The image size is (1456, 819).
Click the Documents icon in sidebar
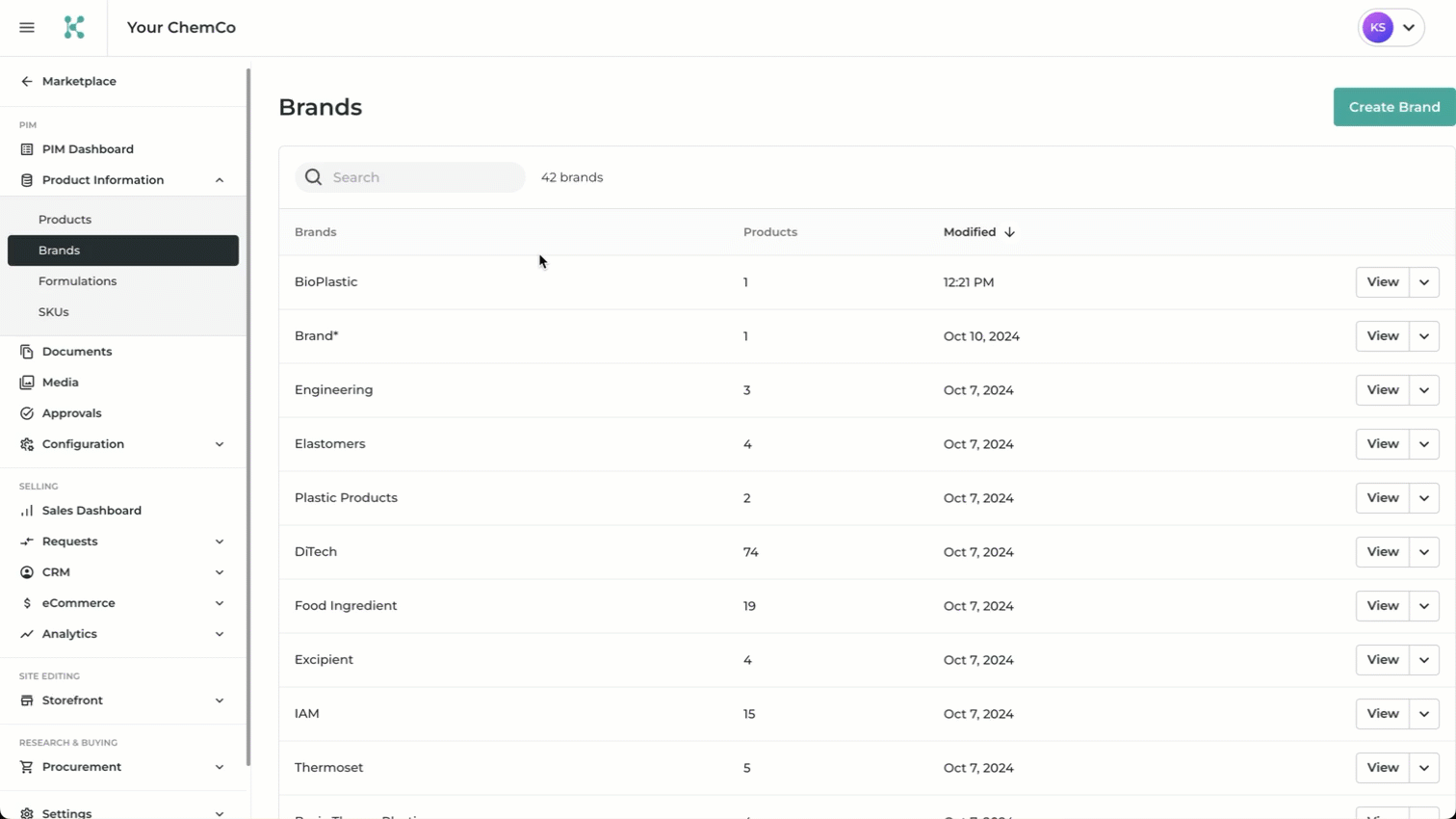tap(27, 352)
